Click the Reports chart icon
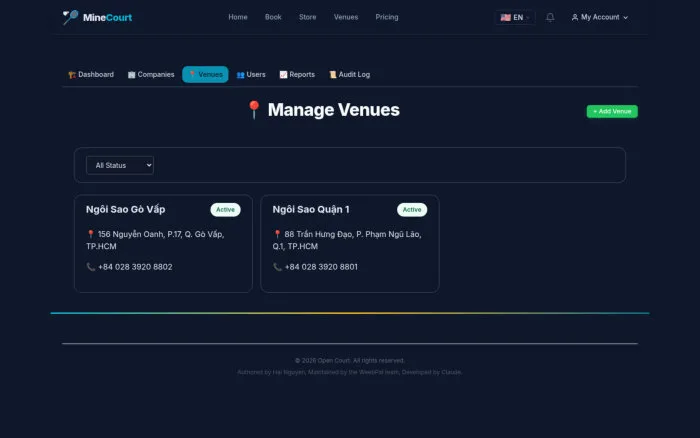The width and height of the screenshot is (700, 438). 283,75
